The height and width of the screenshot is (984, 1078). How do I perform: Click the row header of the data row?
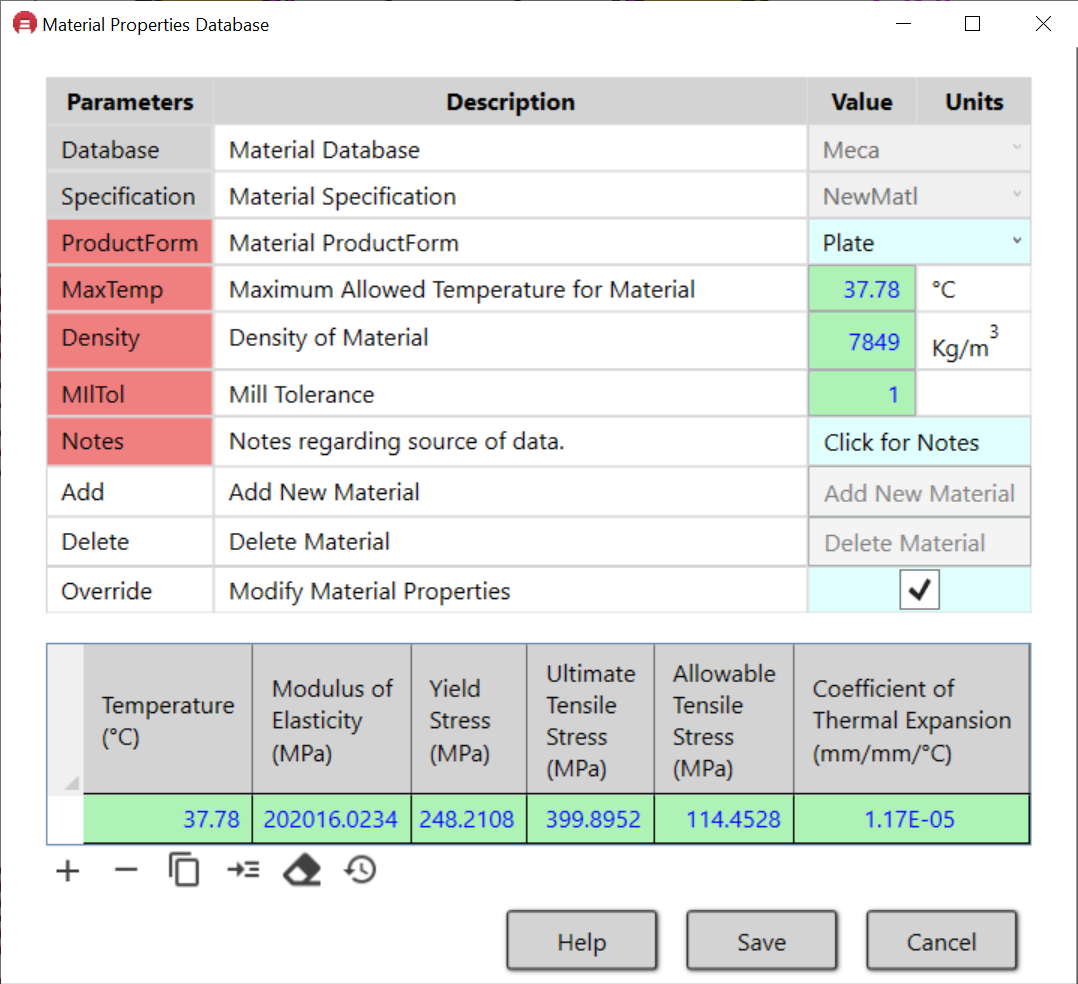pyautogui.click(x=65, y=819)
